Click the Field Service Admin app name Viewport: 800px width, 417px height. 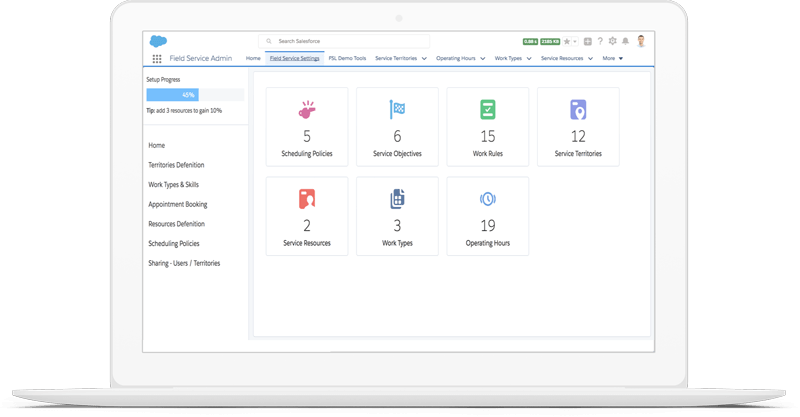click(x=201, y=59)
